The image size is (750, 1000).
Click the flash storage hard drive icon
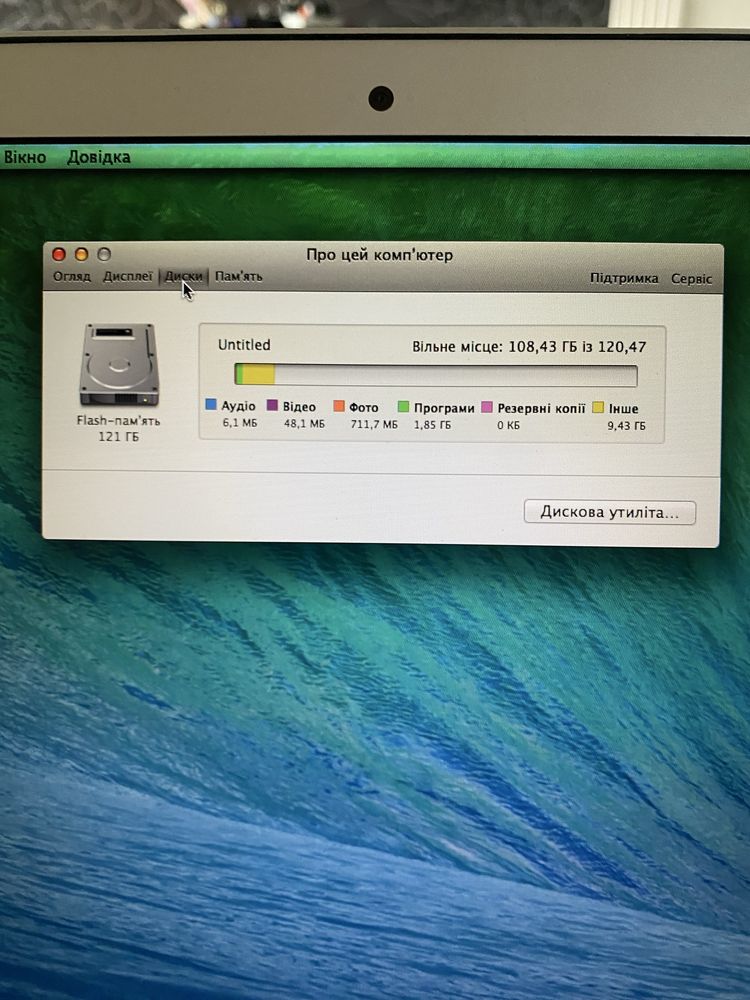pyautogui.click(x=119, y=364)
